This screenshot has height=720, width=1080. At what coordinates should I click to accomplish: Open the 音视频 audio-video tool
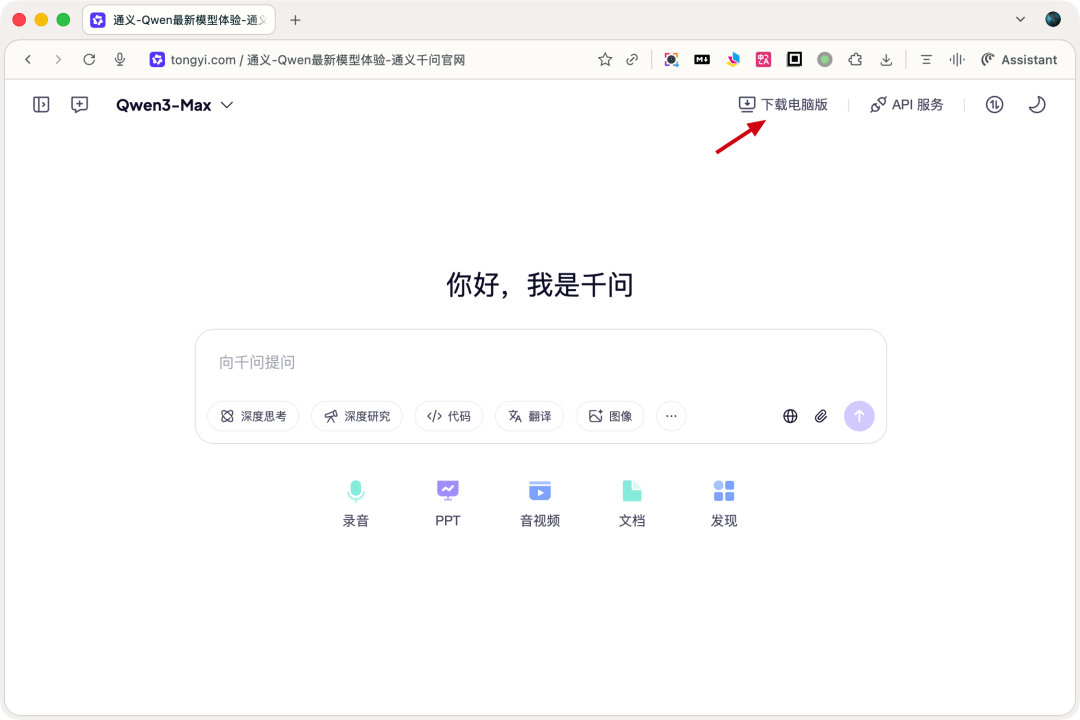(x=539, y=500)
